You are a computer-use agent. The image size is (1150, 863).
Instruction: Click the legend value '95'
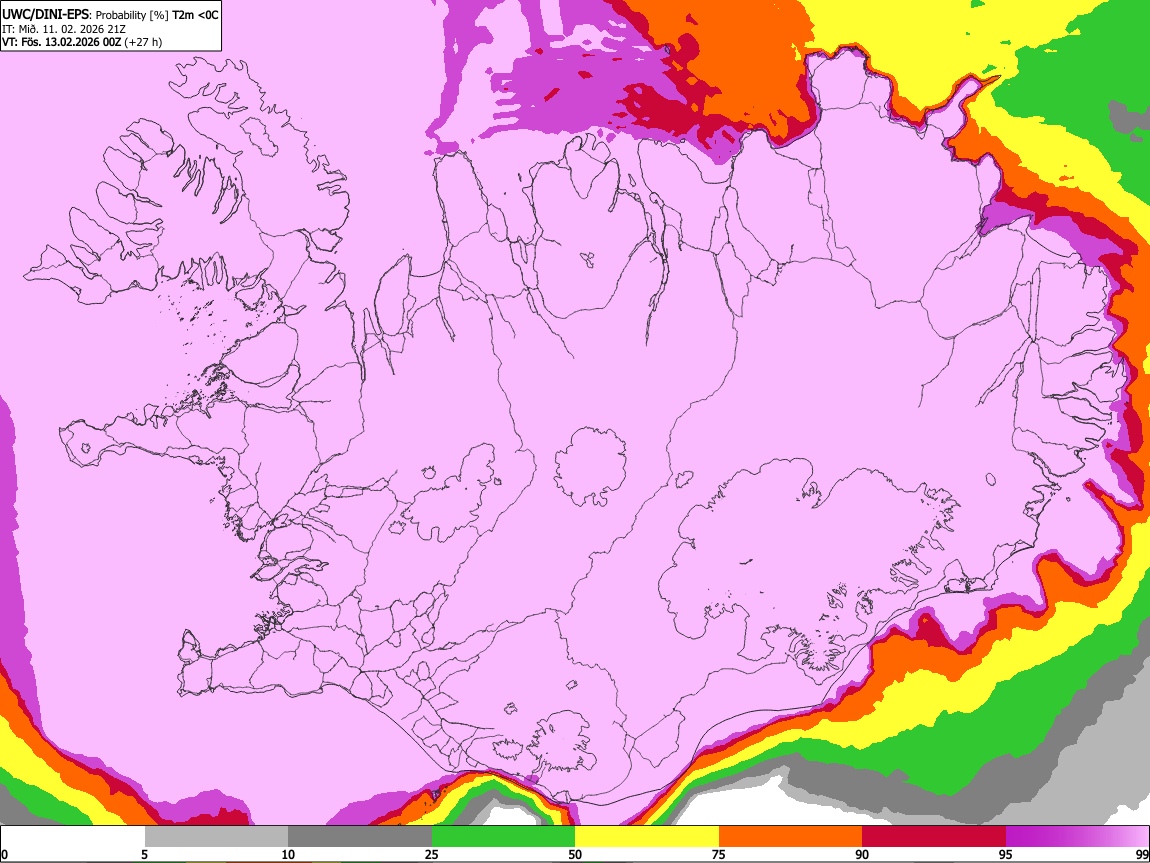tap(1006, 854)
